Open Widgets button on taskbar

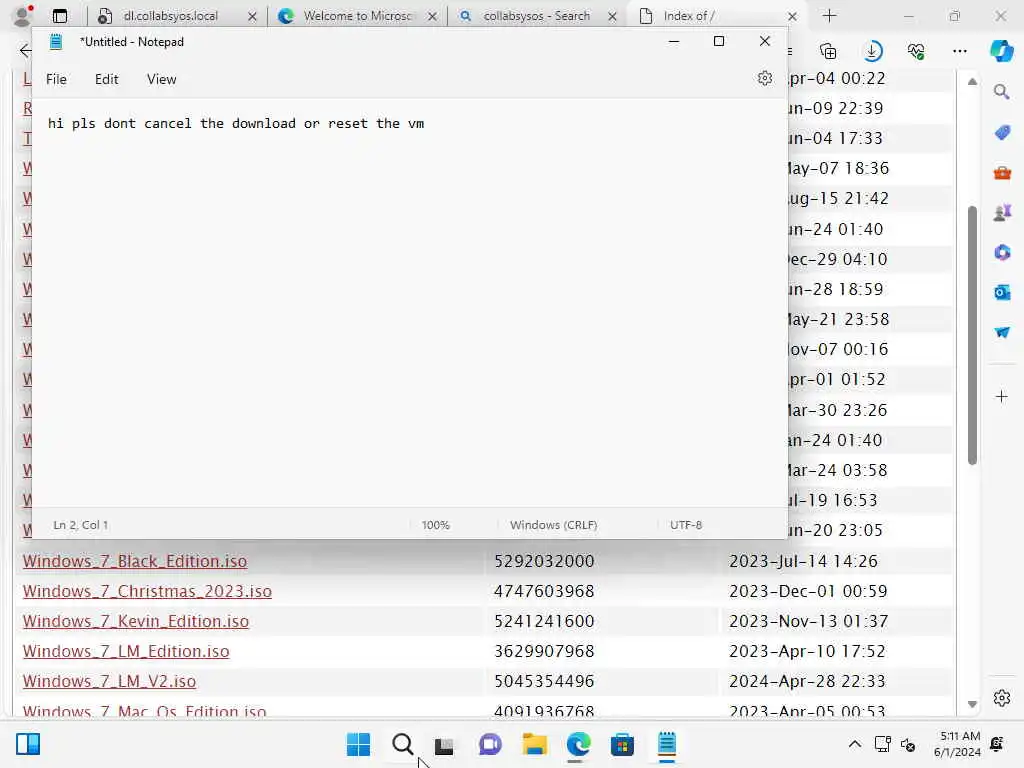pyautogui.click(x=28, y=744)
